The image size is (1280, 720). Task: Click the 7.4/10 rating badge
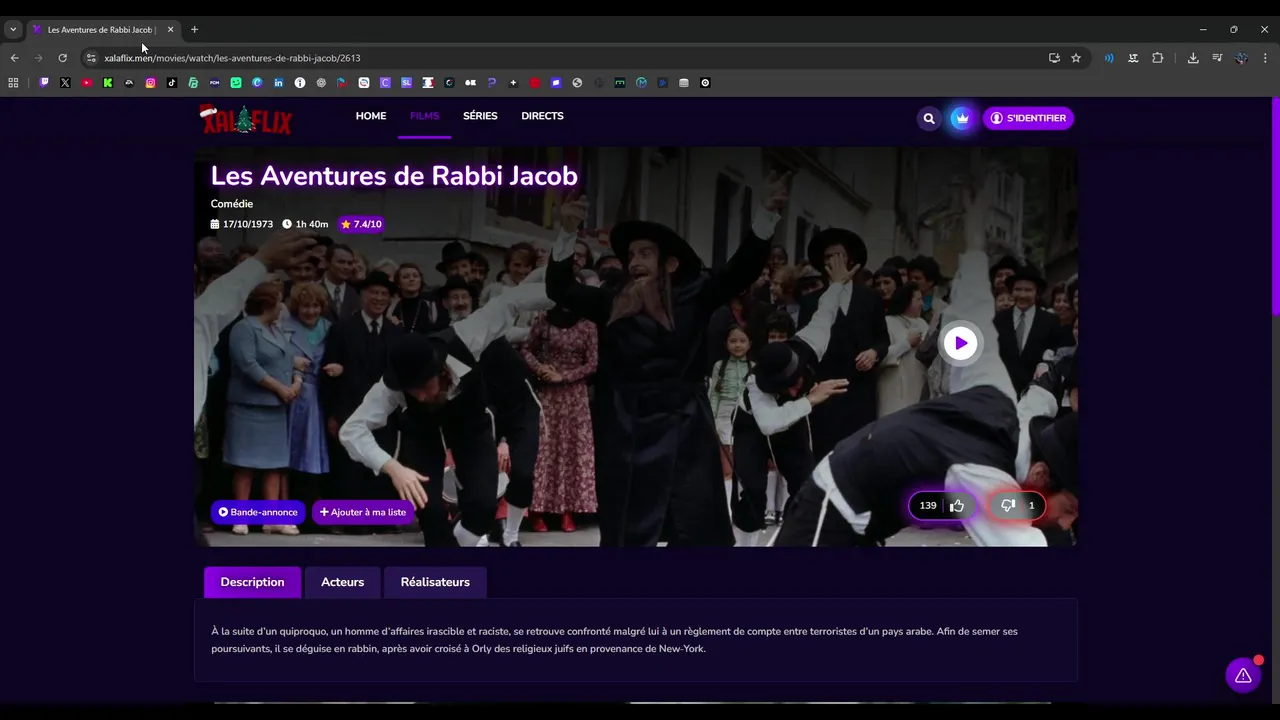(361, 224)
